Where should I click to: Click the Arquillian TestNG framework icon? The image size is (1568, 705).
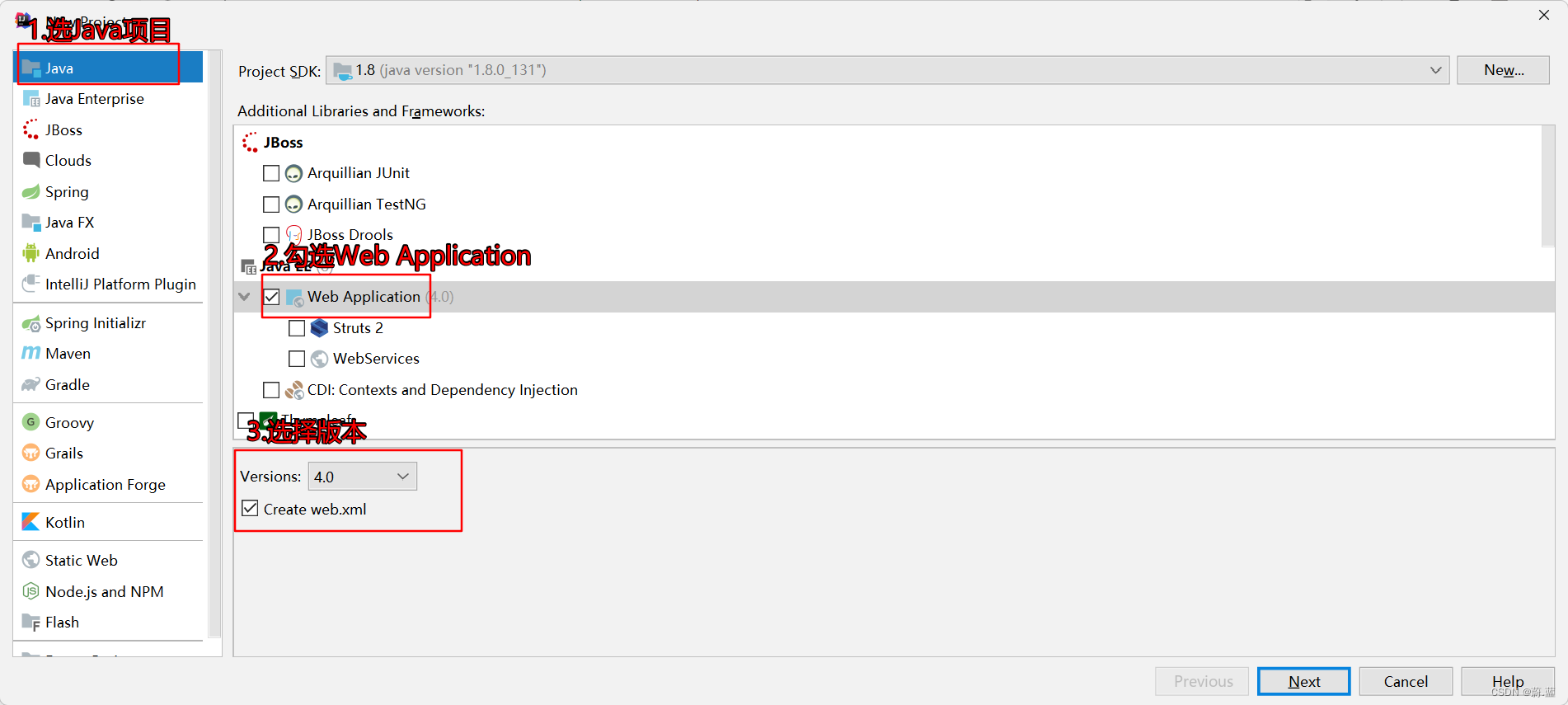point(293,204)
